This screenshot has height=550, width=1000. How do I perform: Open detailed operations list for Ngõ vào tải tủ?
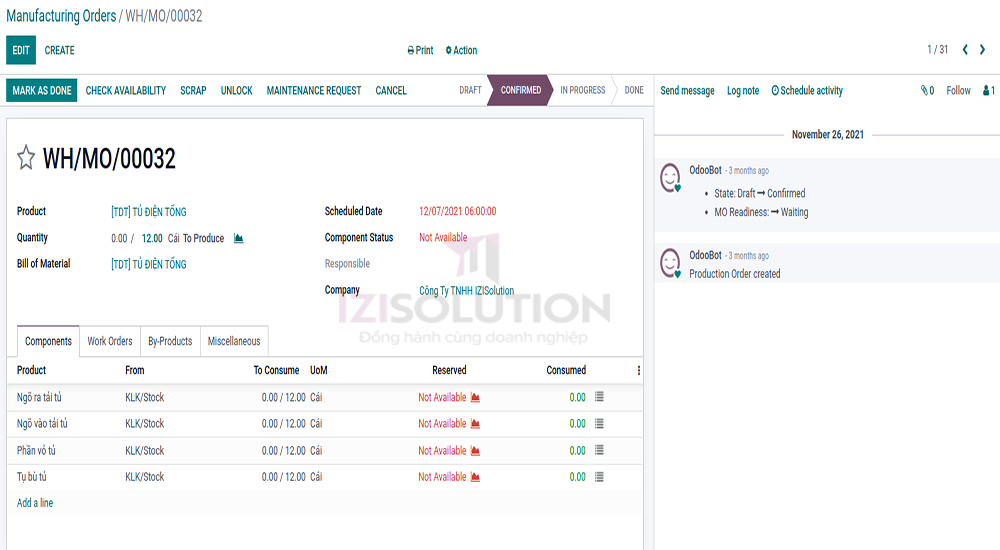coord(599,424)
